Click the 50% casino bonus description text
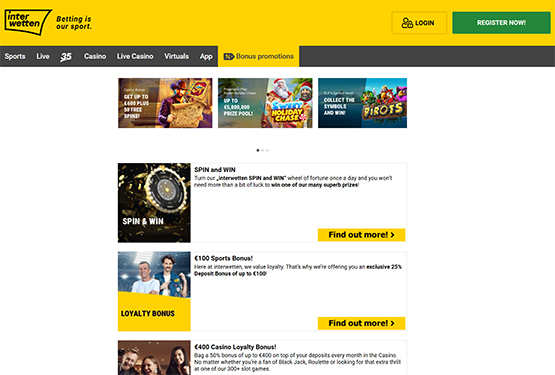 297,362
